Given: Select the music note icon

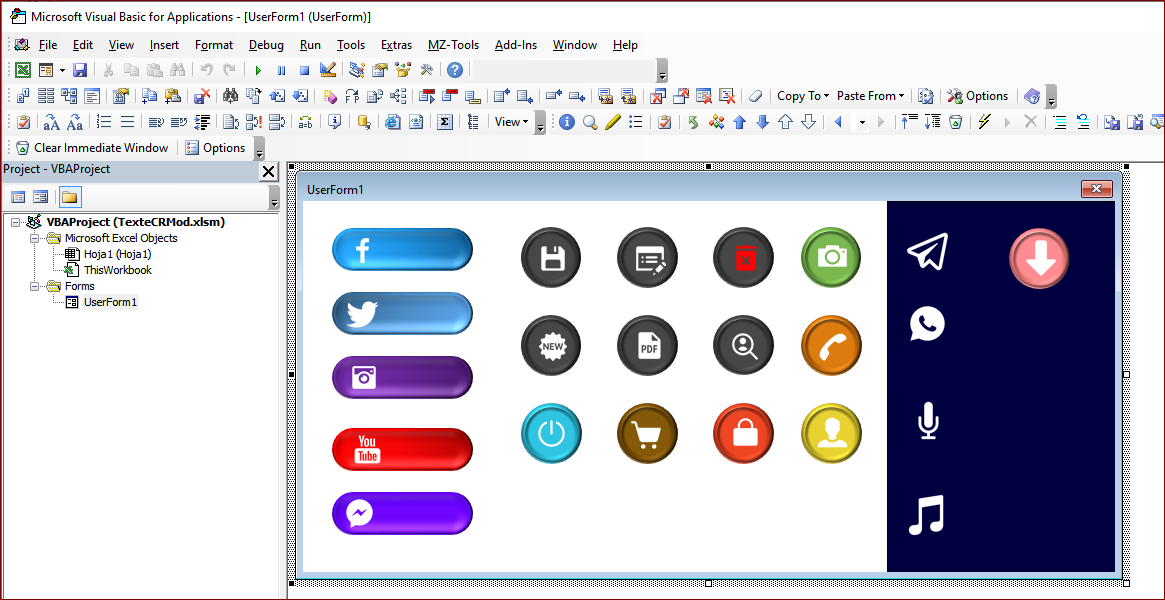Looking at the screenshot, I should tap(927, 515).
